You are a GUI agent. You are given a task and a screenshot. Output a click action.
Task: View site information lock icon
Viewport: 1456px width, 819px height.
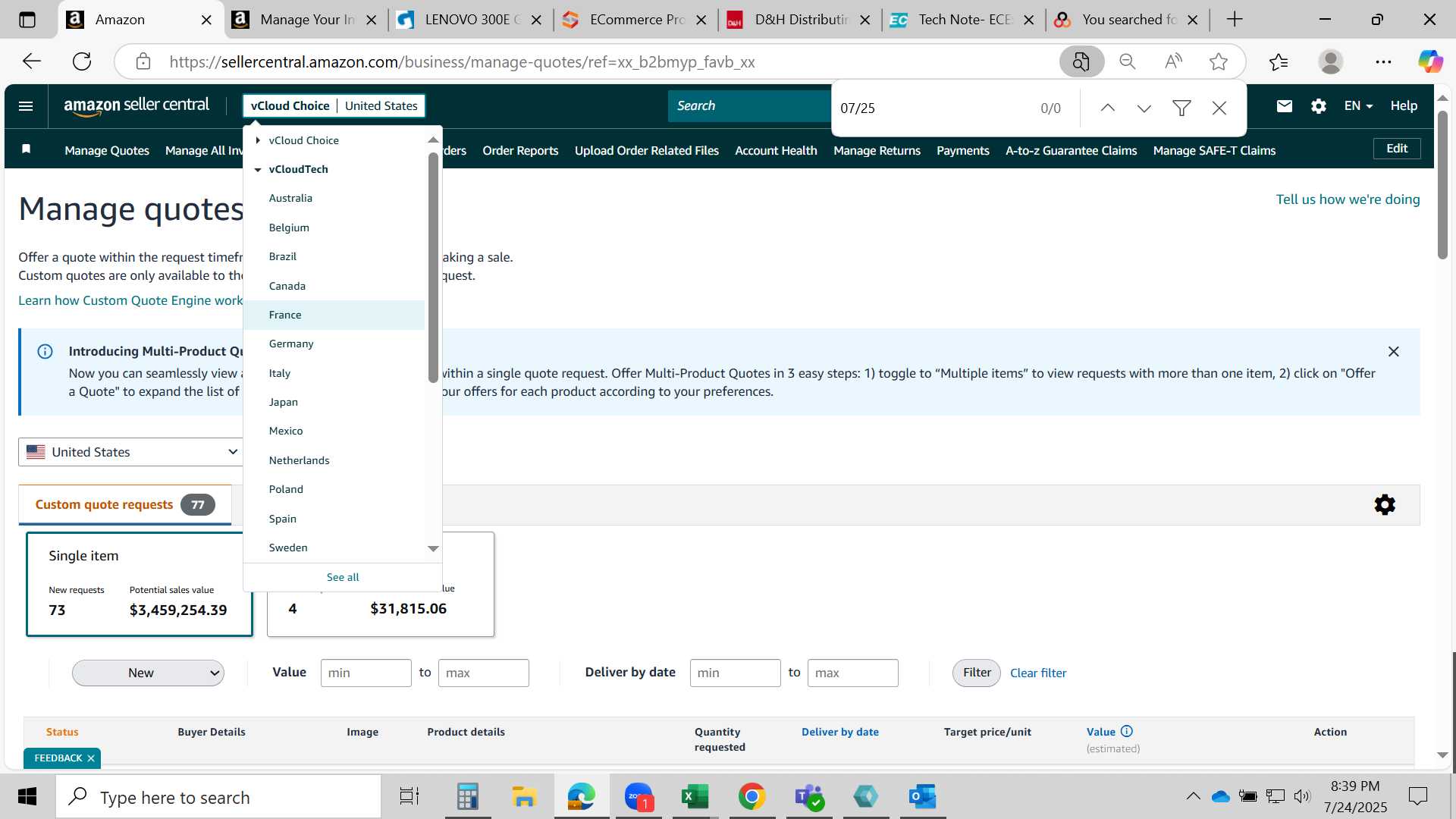click(143, 61)
